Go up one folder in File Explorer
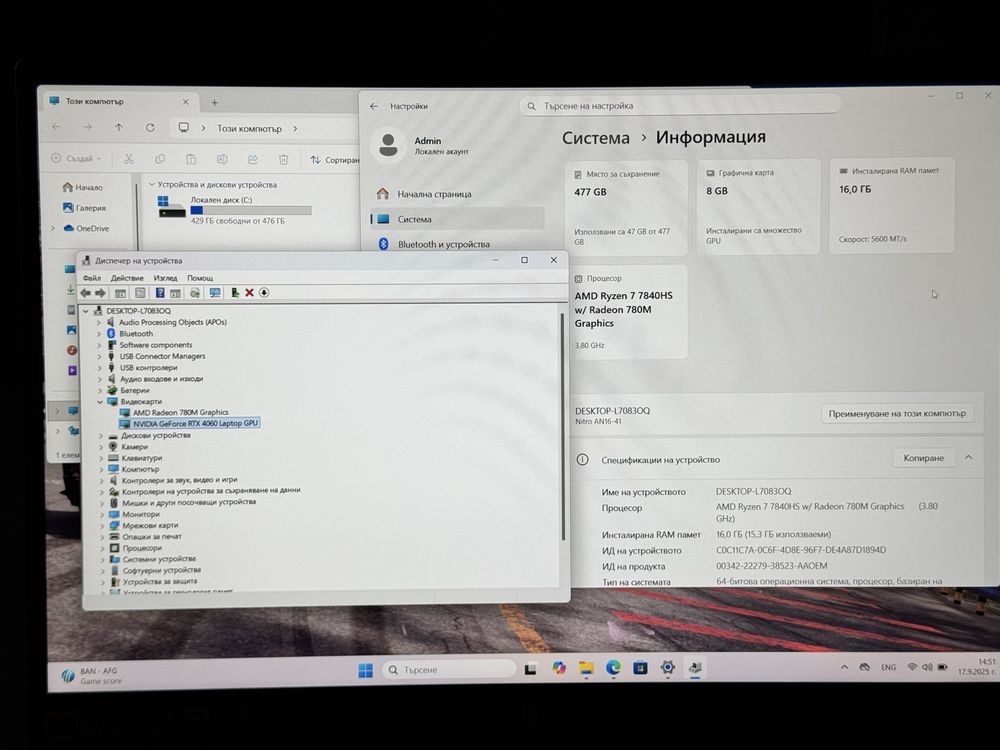 pos(119,128)
